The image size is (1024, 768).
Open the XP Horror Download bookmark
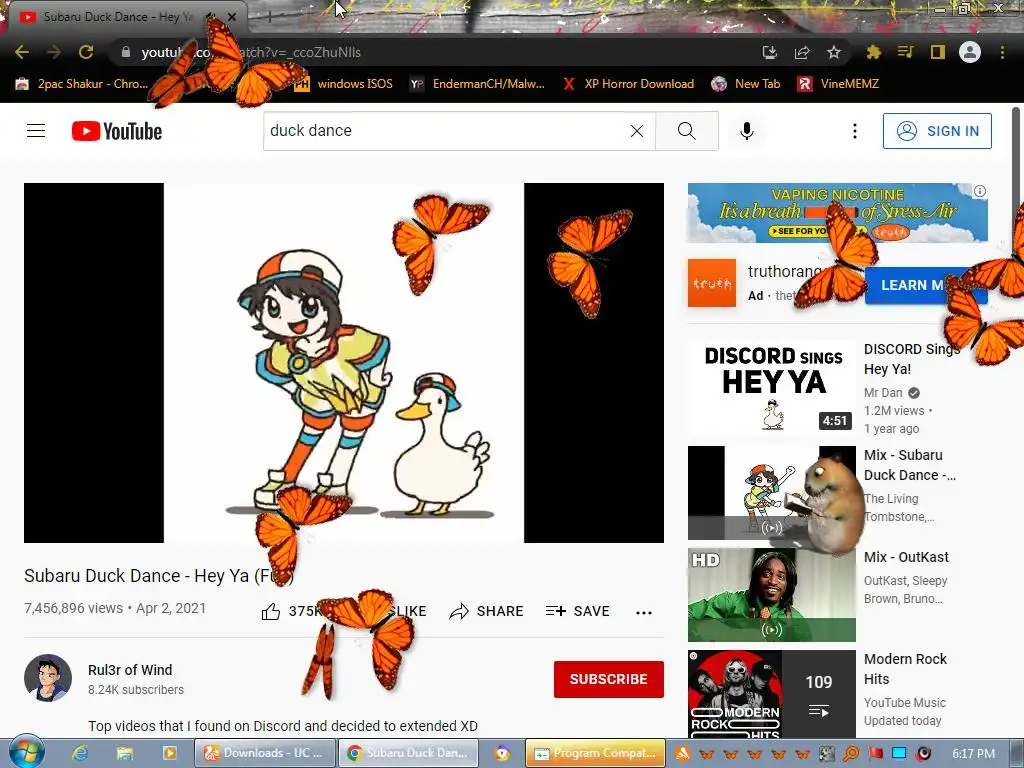pyautogui.click(x=628, y=84)
